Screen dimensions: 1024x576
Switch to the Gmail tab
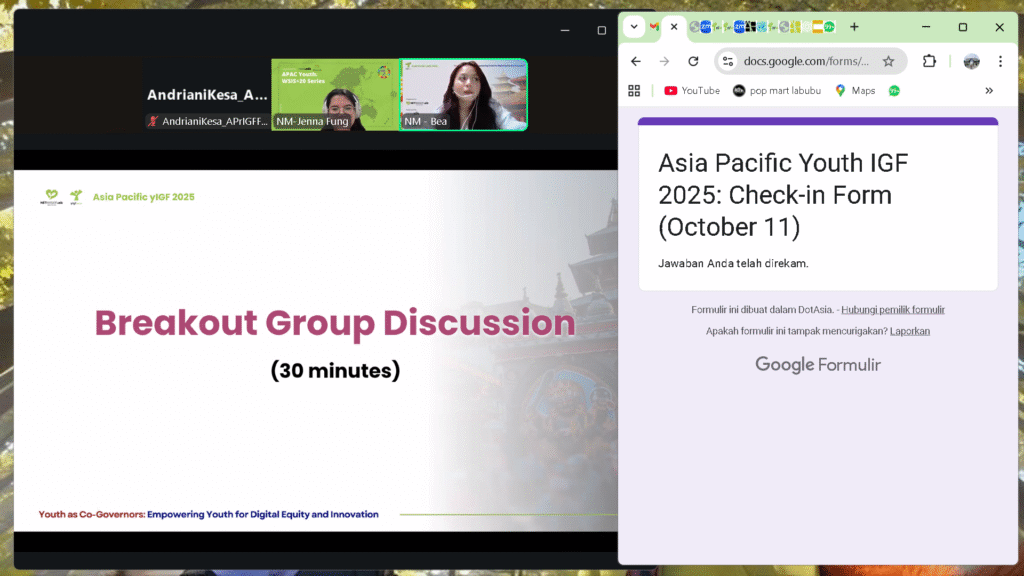click(x=654, y=27)
